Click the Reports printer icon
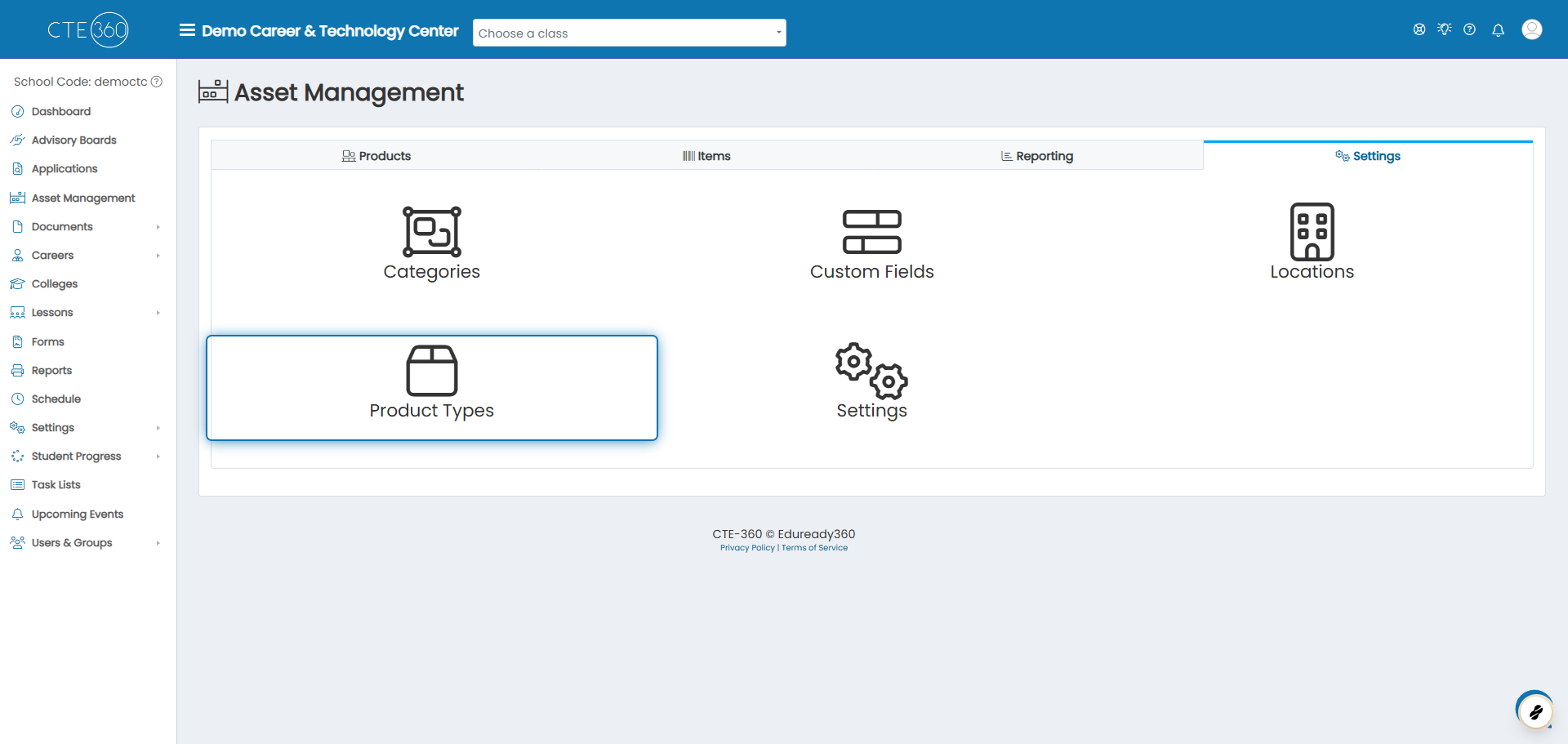Image resolution: width=1568 pixels, height=744 pixels. pos(17,370)
